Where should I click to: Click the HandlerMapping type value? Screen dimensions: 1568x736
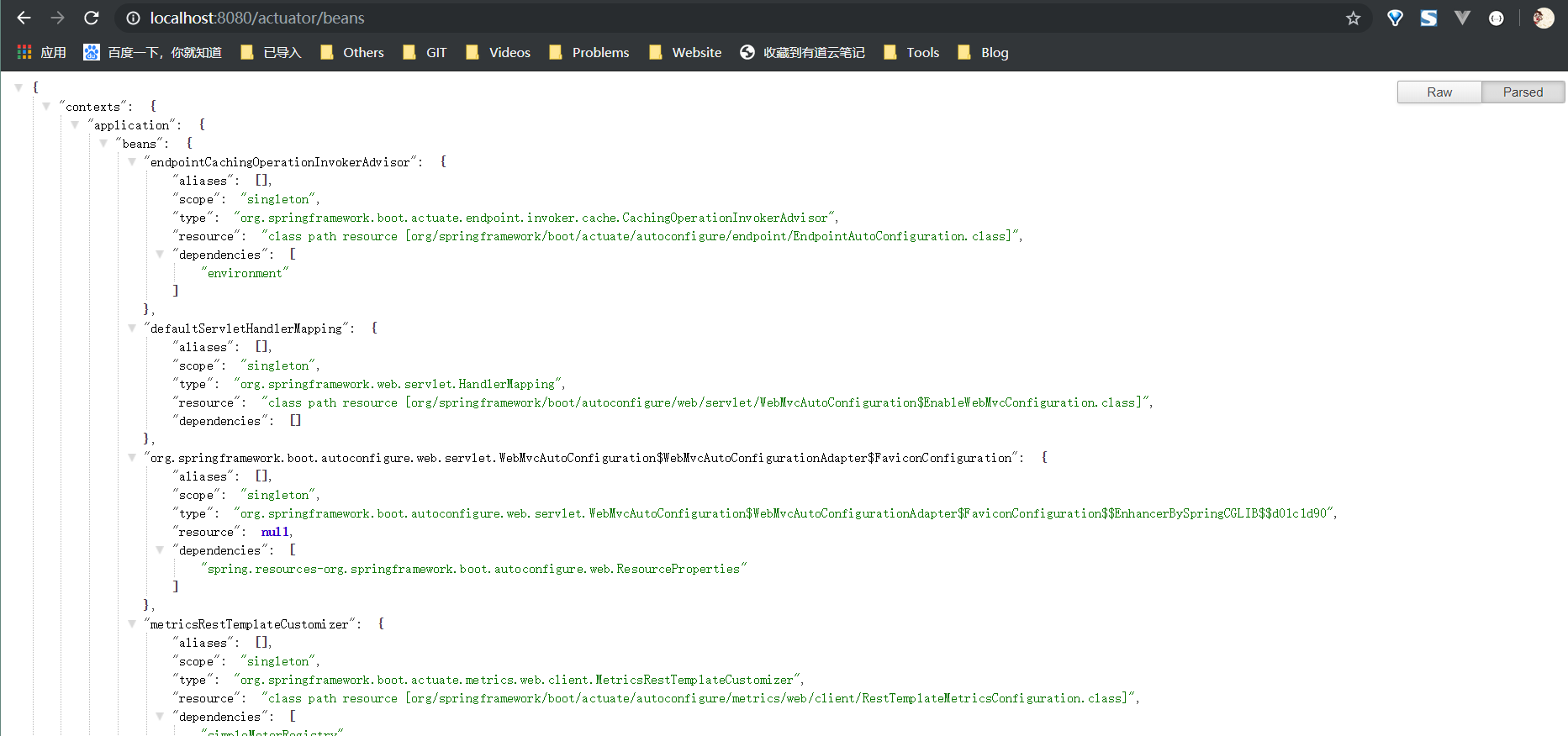click(398, 384)
